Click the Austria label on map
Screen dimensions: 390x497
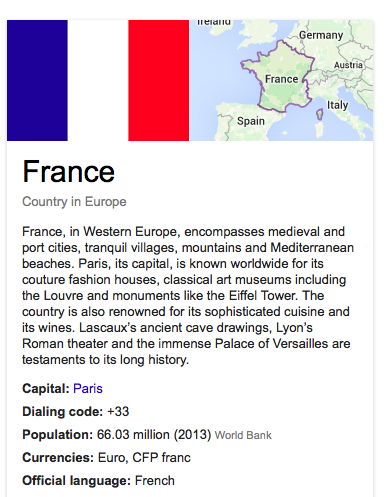(x=348, y=65)
